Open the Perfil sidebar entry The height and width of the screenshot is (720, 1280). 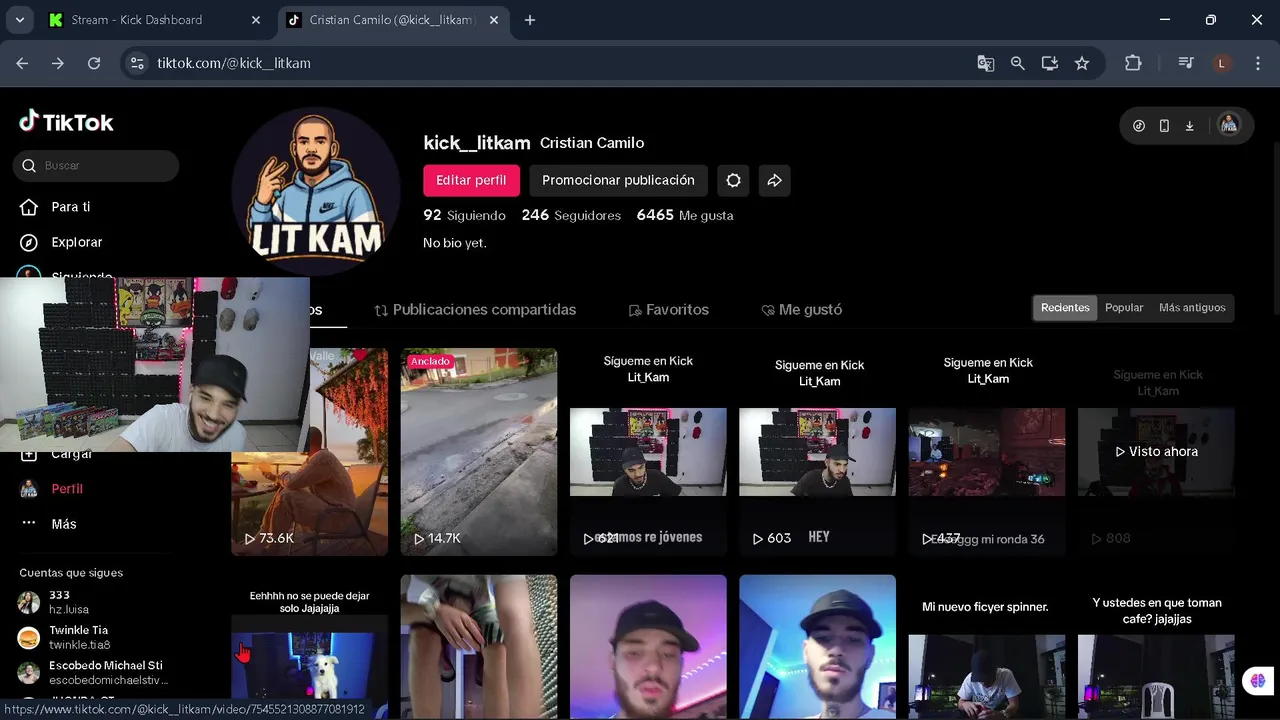coord(67,489)
